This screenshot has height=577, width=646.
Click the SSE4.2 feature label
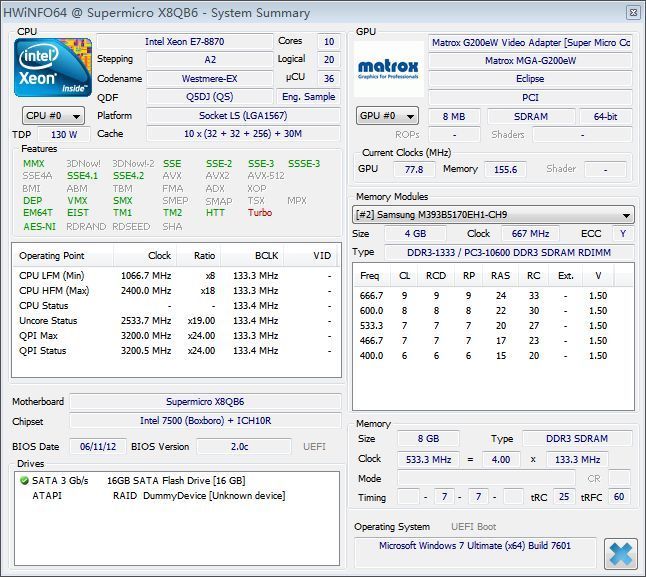(x=129, y=176)
